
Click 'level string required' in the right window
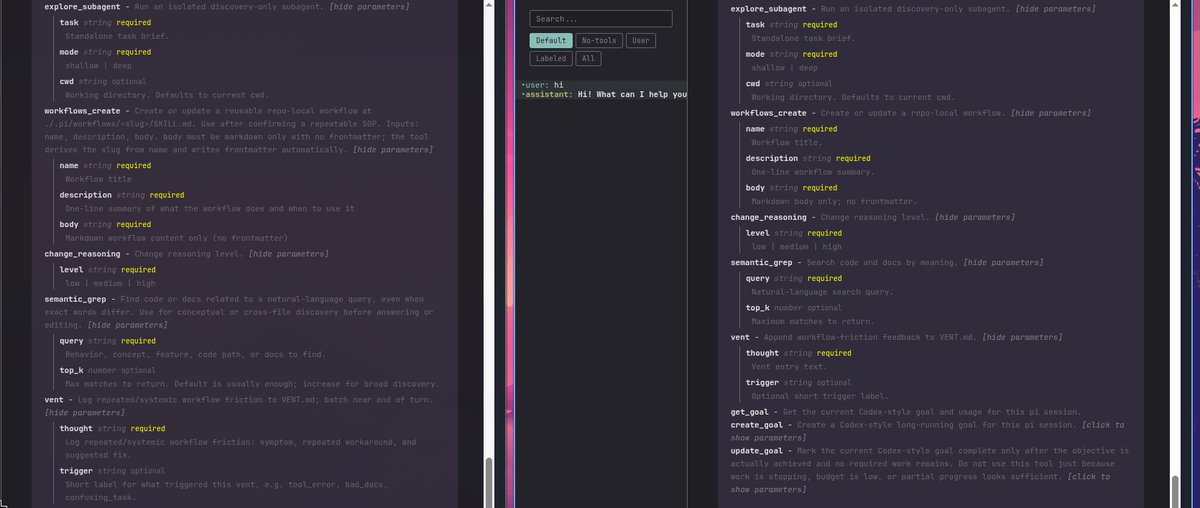coord(794,232)
